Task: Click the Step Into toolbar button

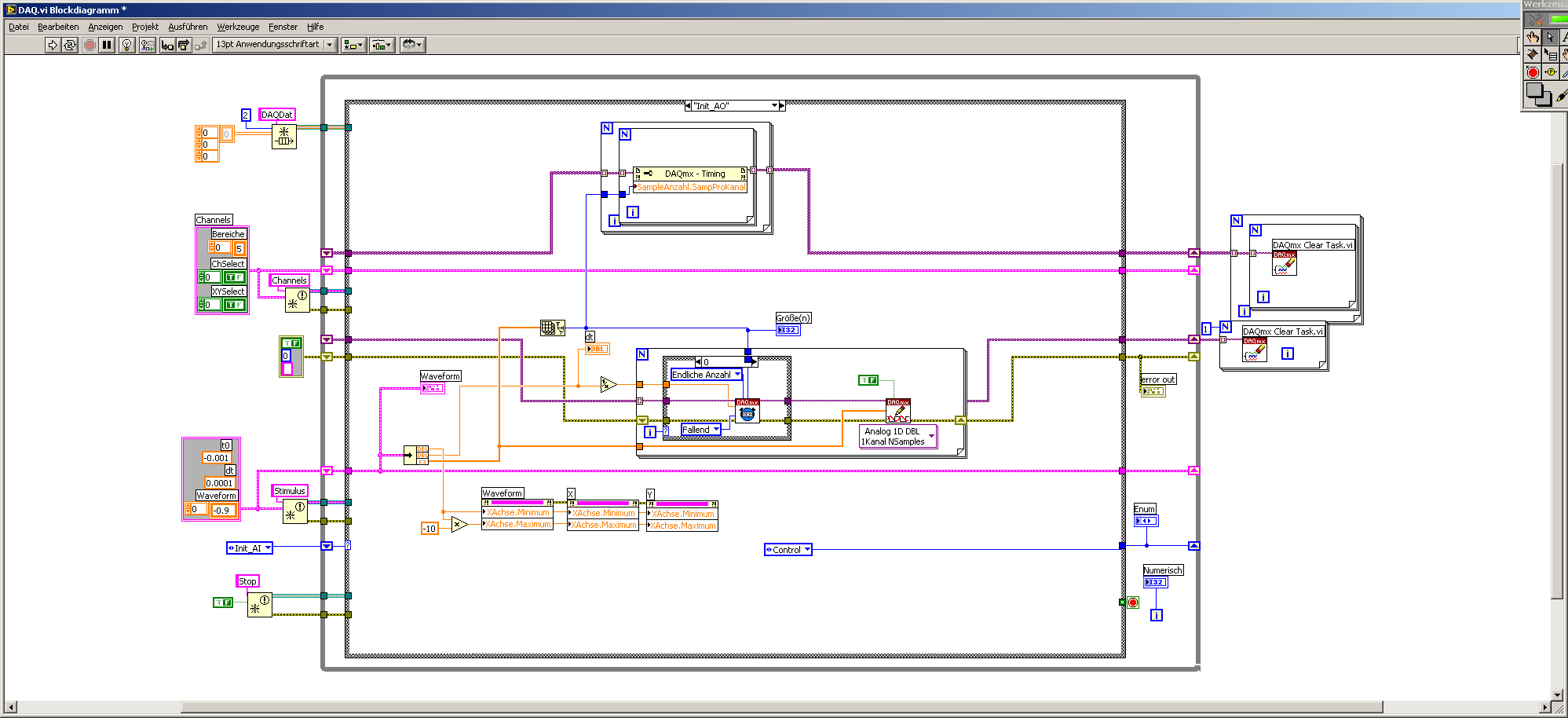Action: coord(167,45)
